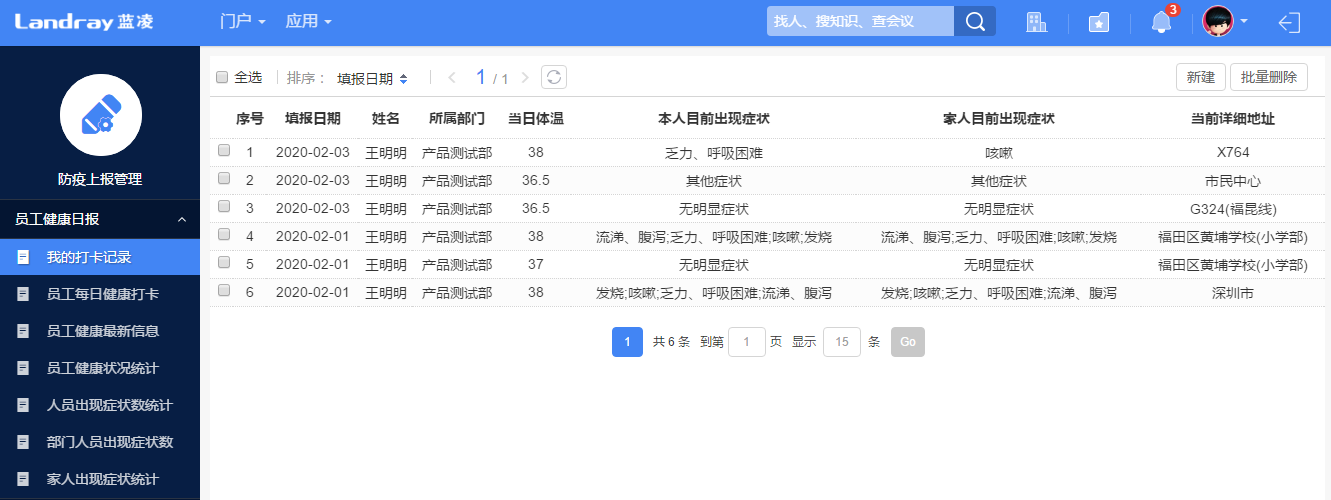
Task: Check the checkbox for row 2
Action: click(224, 178)
